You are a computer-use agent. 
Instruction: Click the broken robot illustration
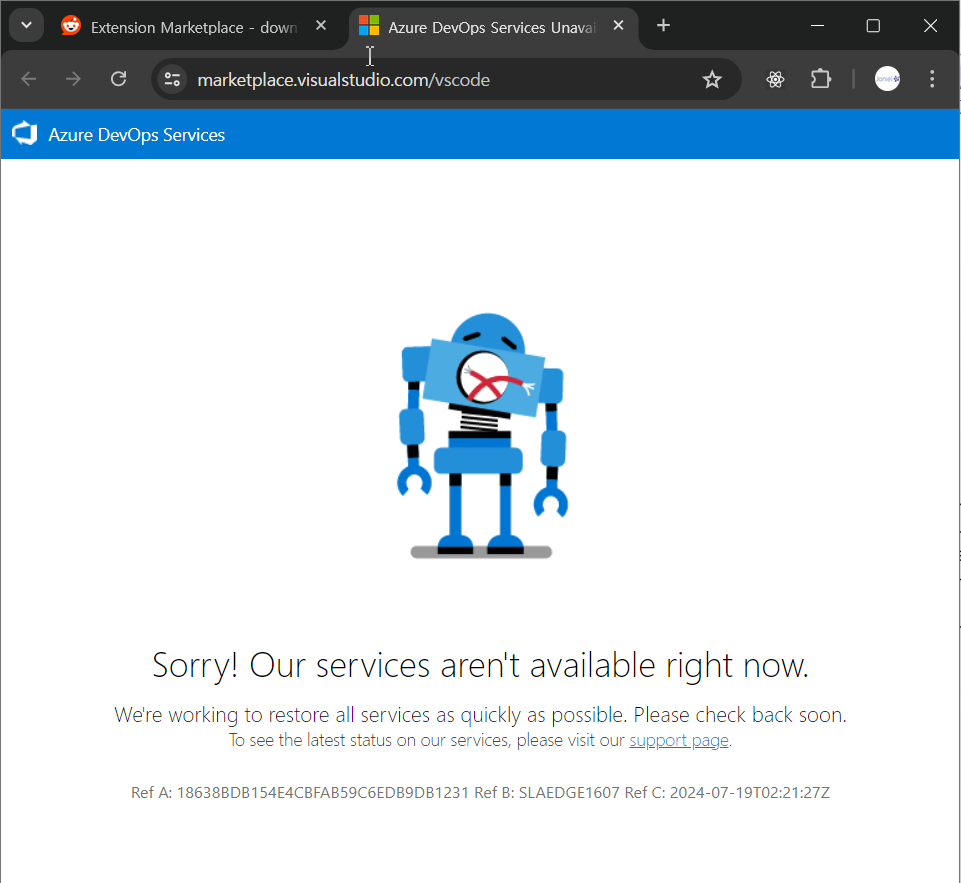coord(482,436)
